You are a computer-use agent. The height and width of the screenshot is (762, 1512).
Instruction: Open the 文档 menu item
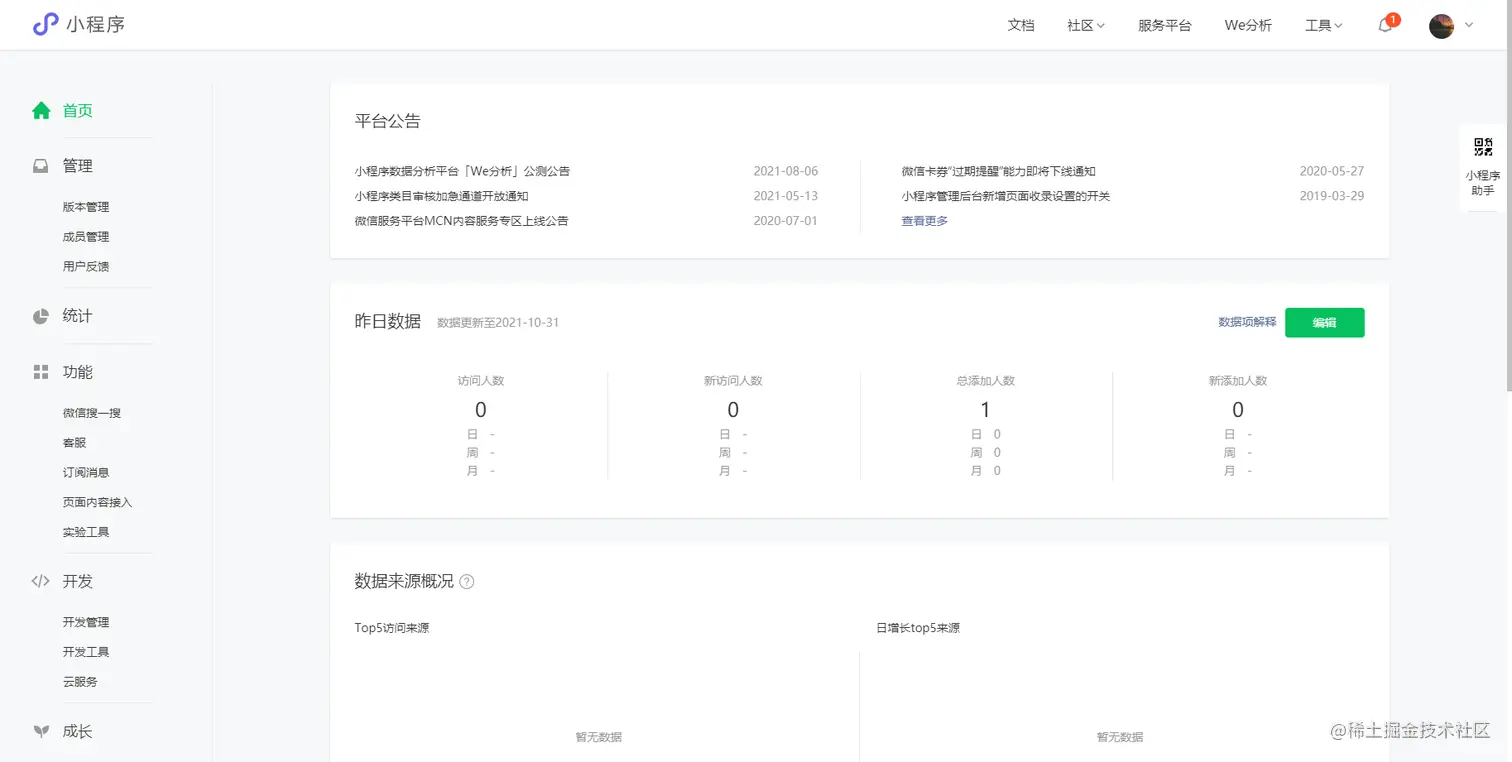click(x=1021, y=26)
